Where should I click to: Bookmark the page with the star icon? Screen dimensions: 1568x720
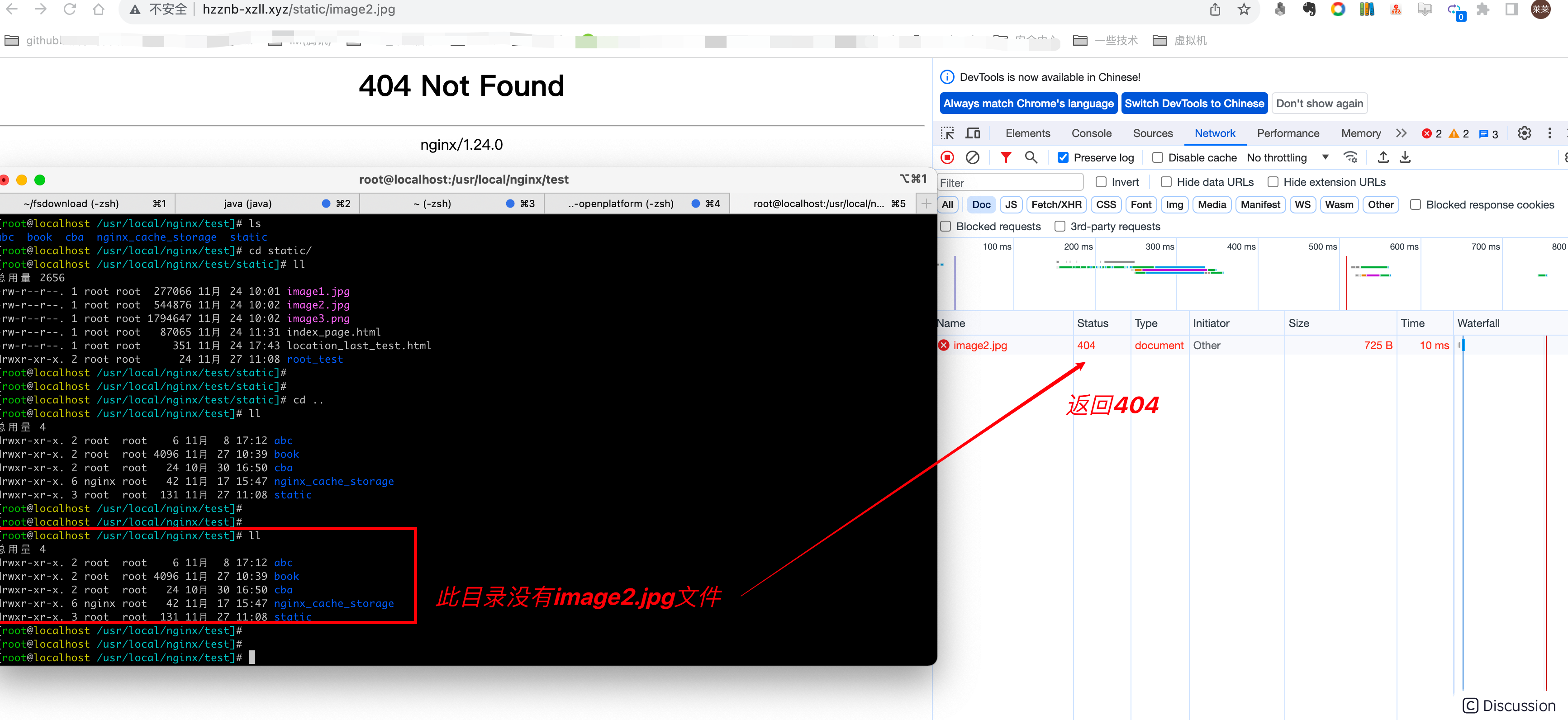point(1244,10)
